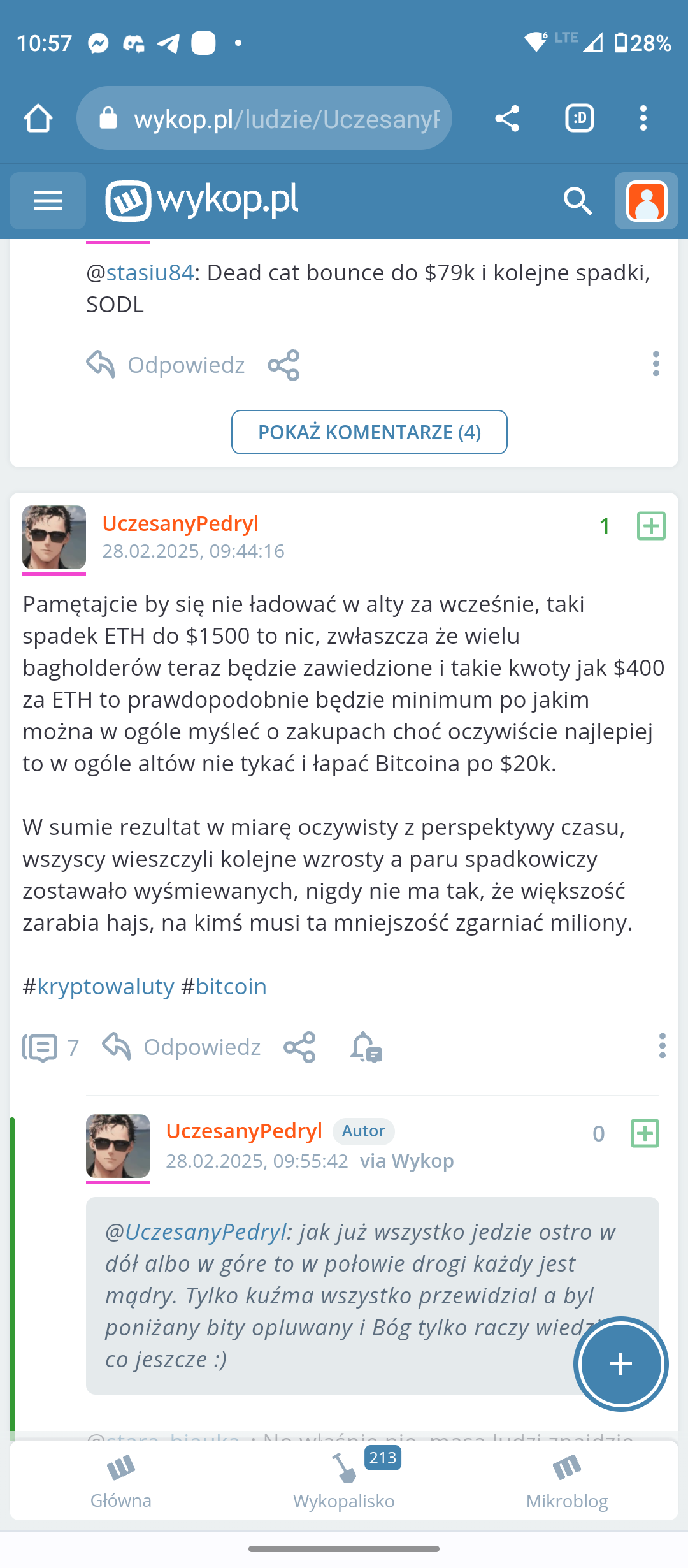Tap the browser home icon
The height and width of the screenshot is (1568, 688).
click(38, 119)
